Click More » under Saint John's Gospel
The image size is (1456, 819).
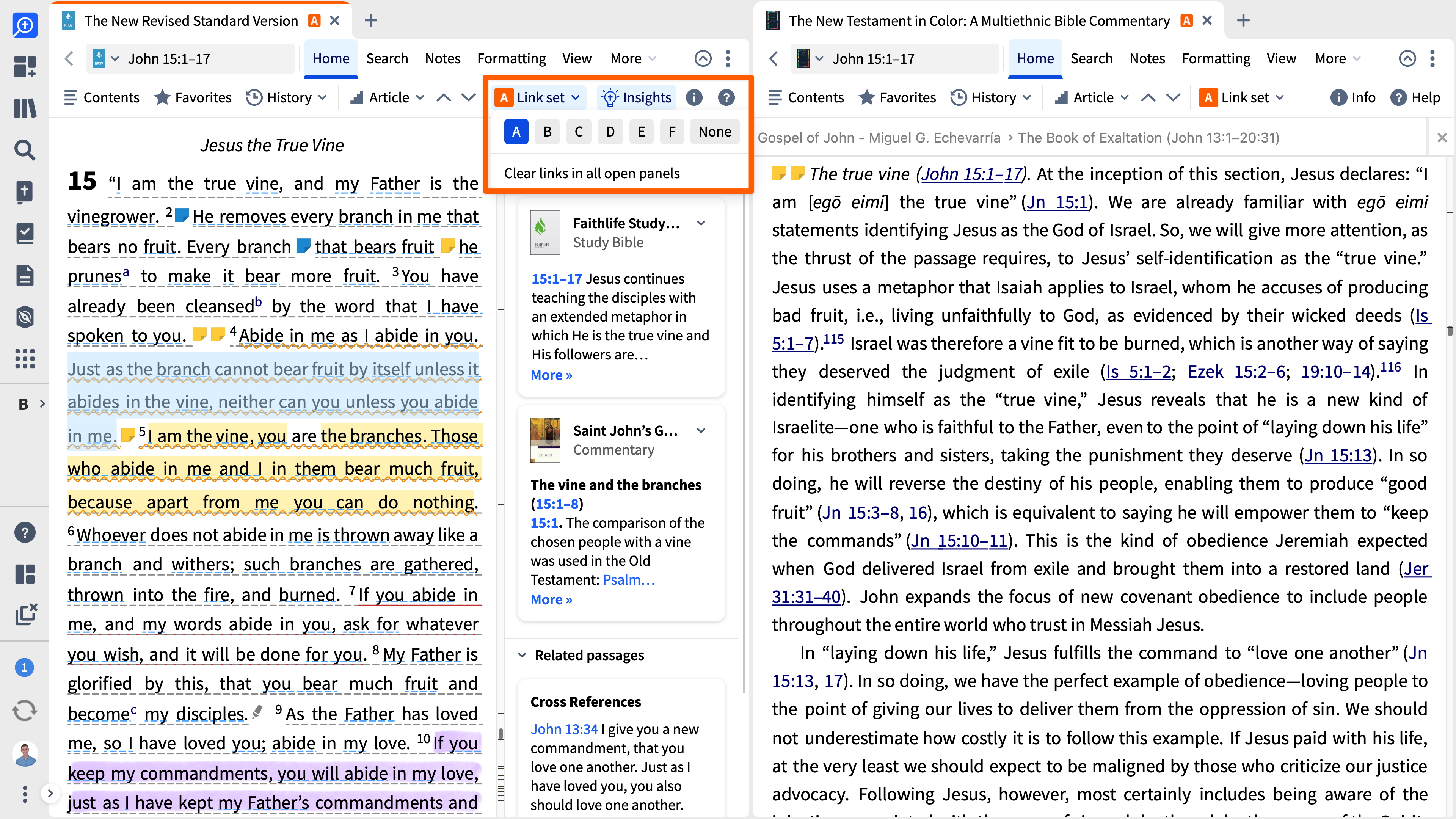(x=551, y=600)
